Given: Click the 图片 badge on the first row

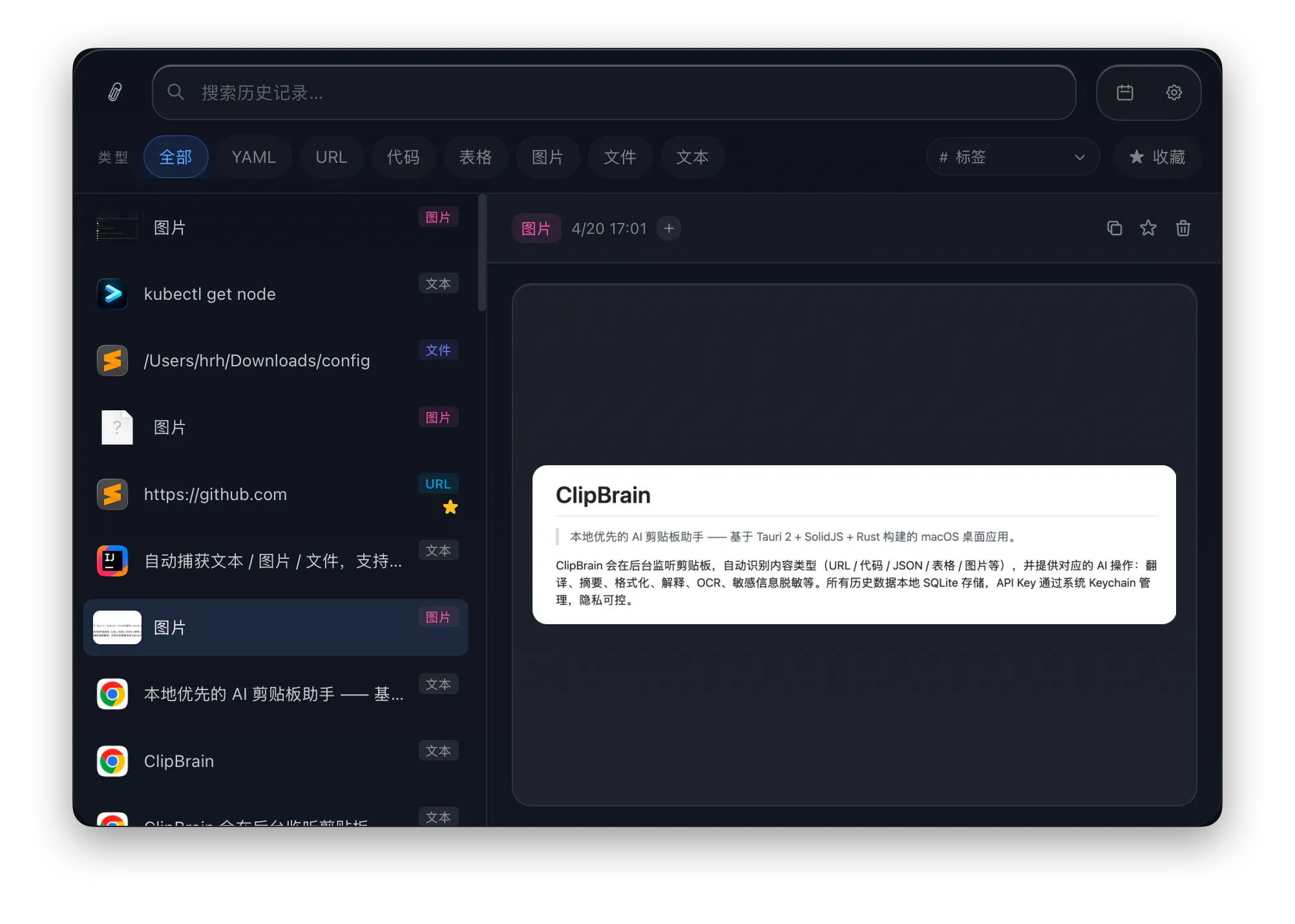Looking at the screenshot, I should (438, 217).
